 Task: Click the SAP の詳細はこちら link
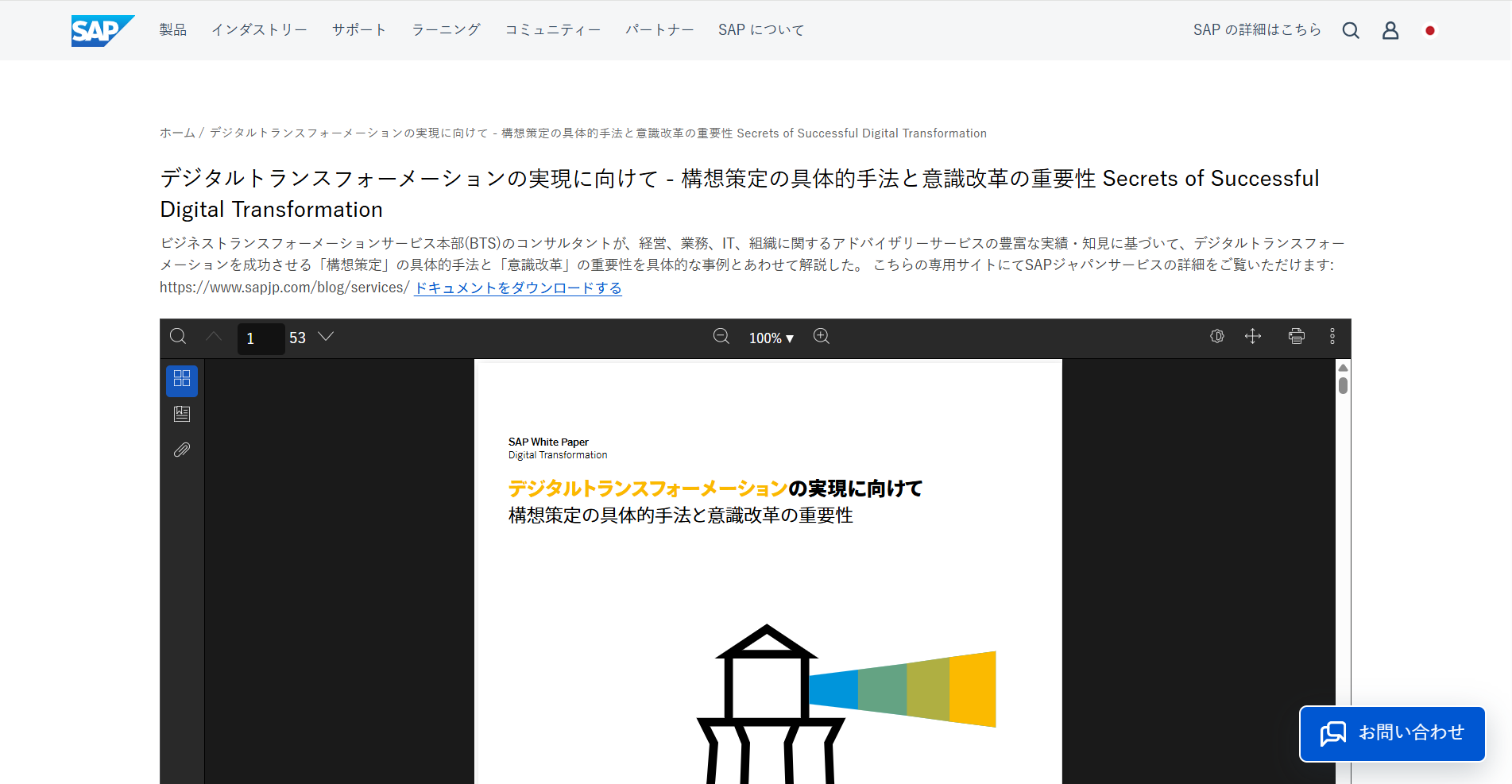point(1257,30)
